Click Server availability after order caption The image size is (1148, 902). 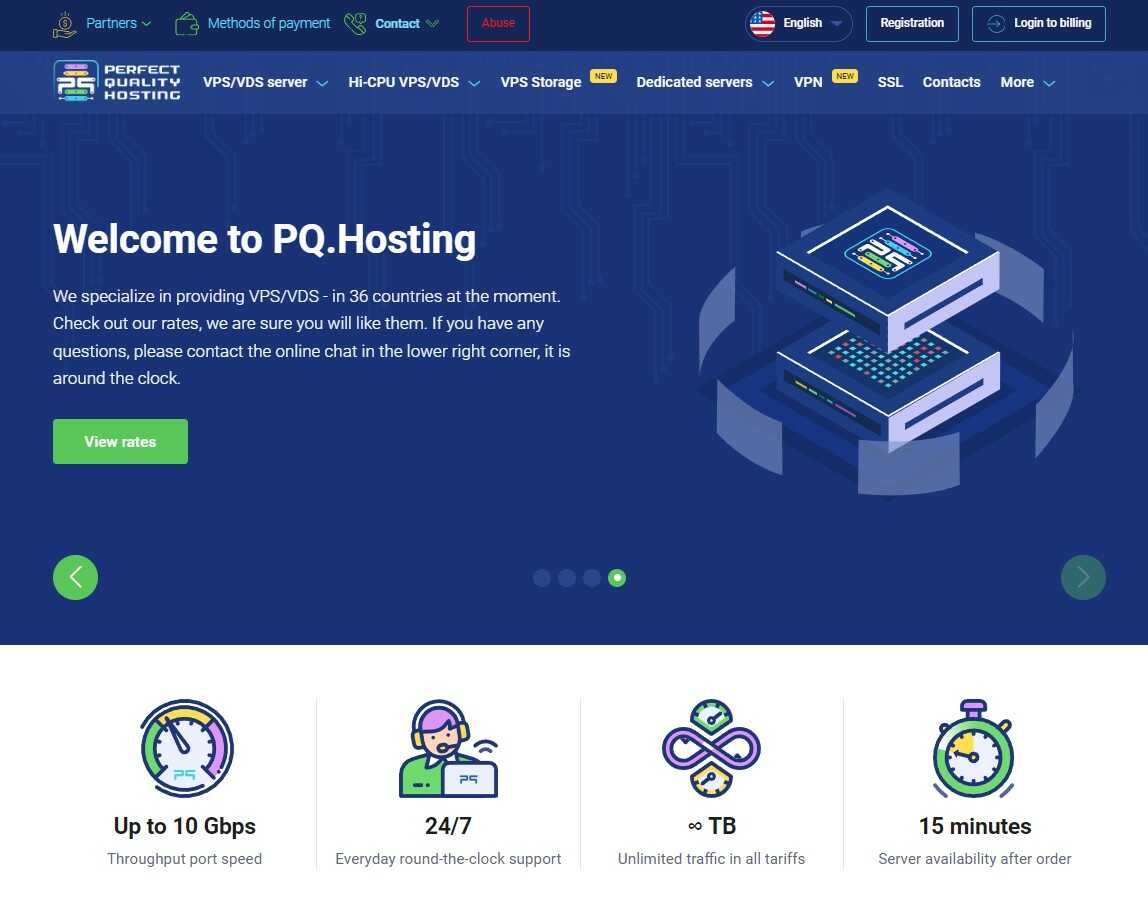pyautogui.click(x=975, y=859)
